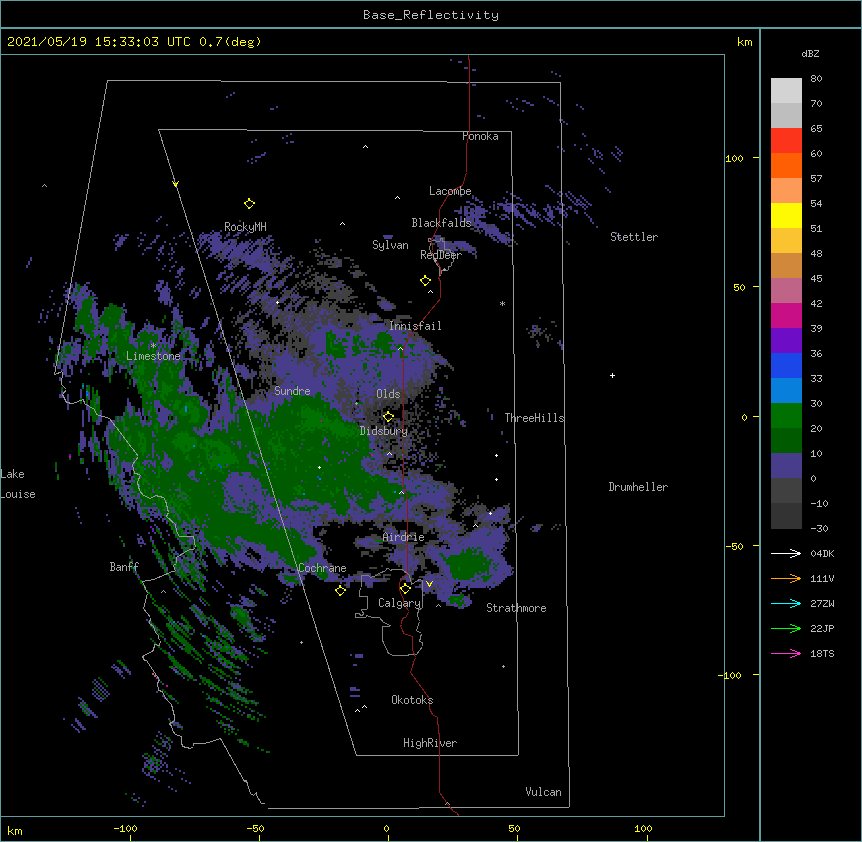Pick the yellow diamond marker between Olds and Didsbury
The image size is (862, 842).
point(388,417)
